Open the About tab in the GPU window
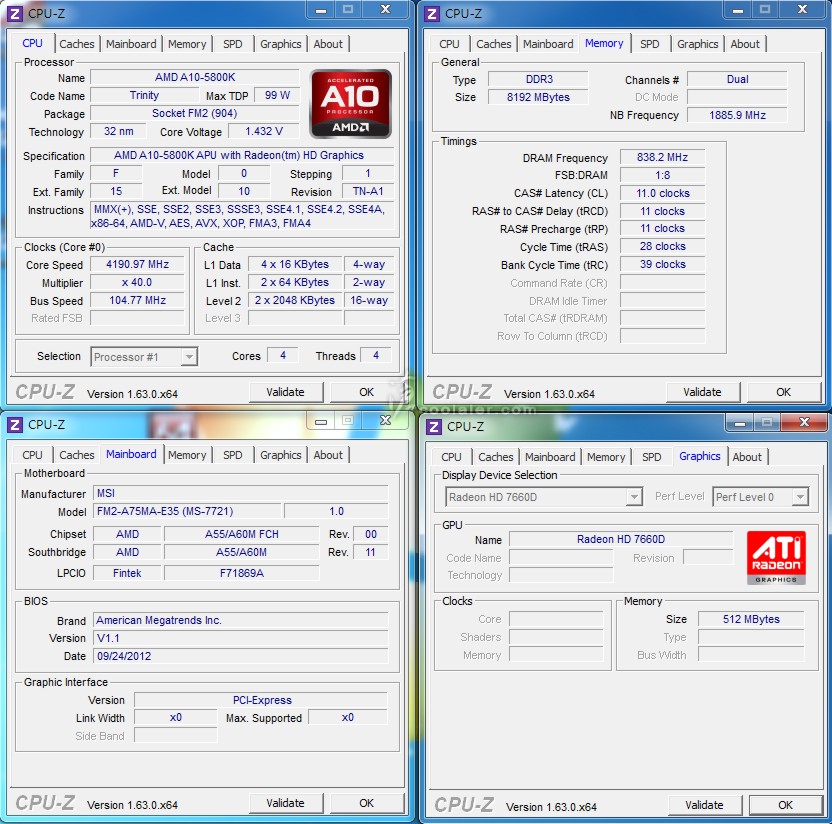The image size is (832, 824). click(x=747, y=457)
